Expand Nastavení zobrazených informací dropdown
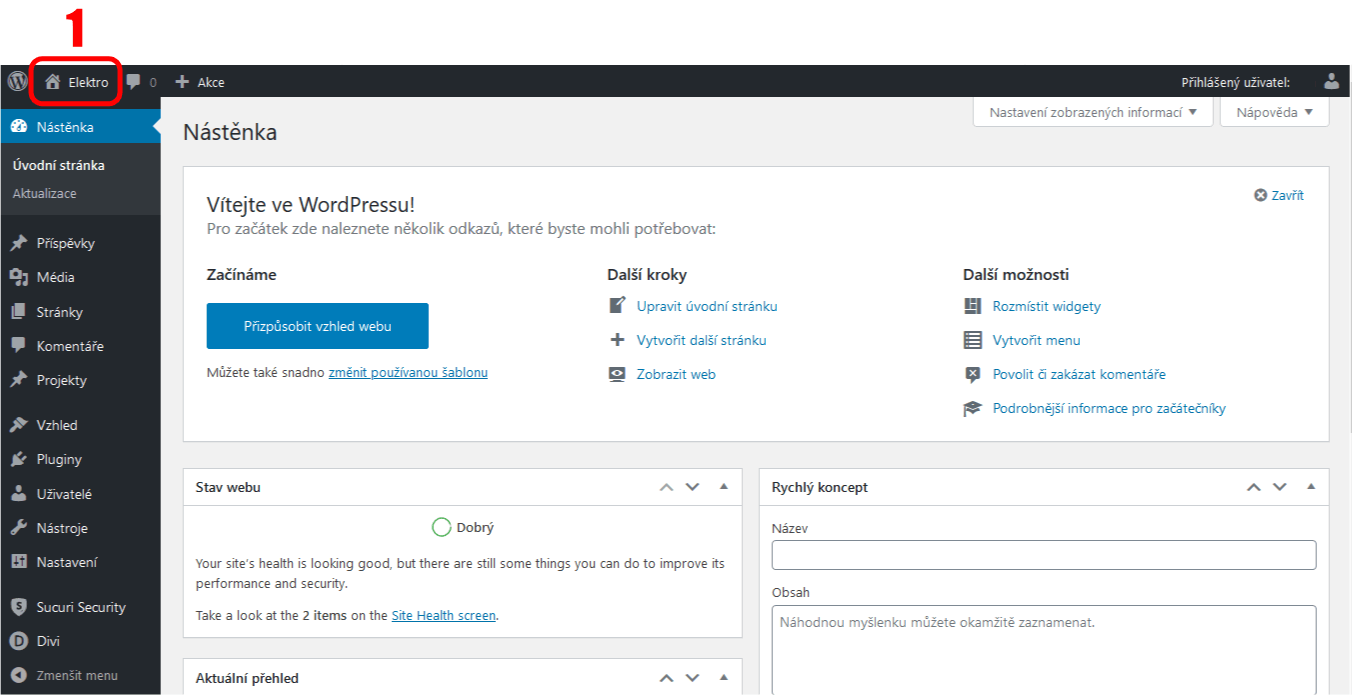The image size is (1352, 700). coord(1092,112)
